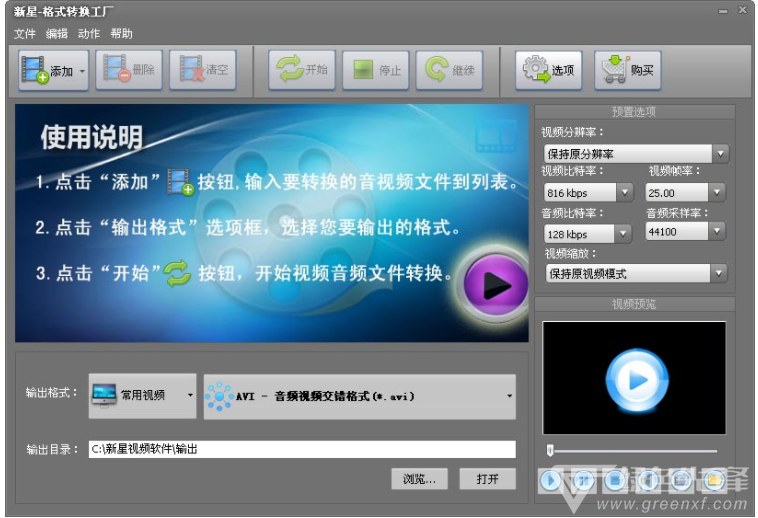Viewport: 758px width, 518px height.
Task: Open the 视频比特率 dropdown showing 816 kbps
Action: 588,193
